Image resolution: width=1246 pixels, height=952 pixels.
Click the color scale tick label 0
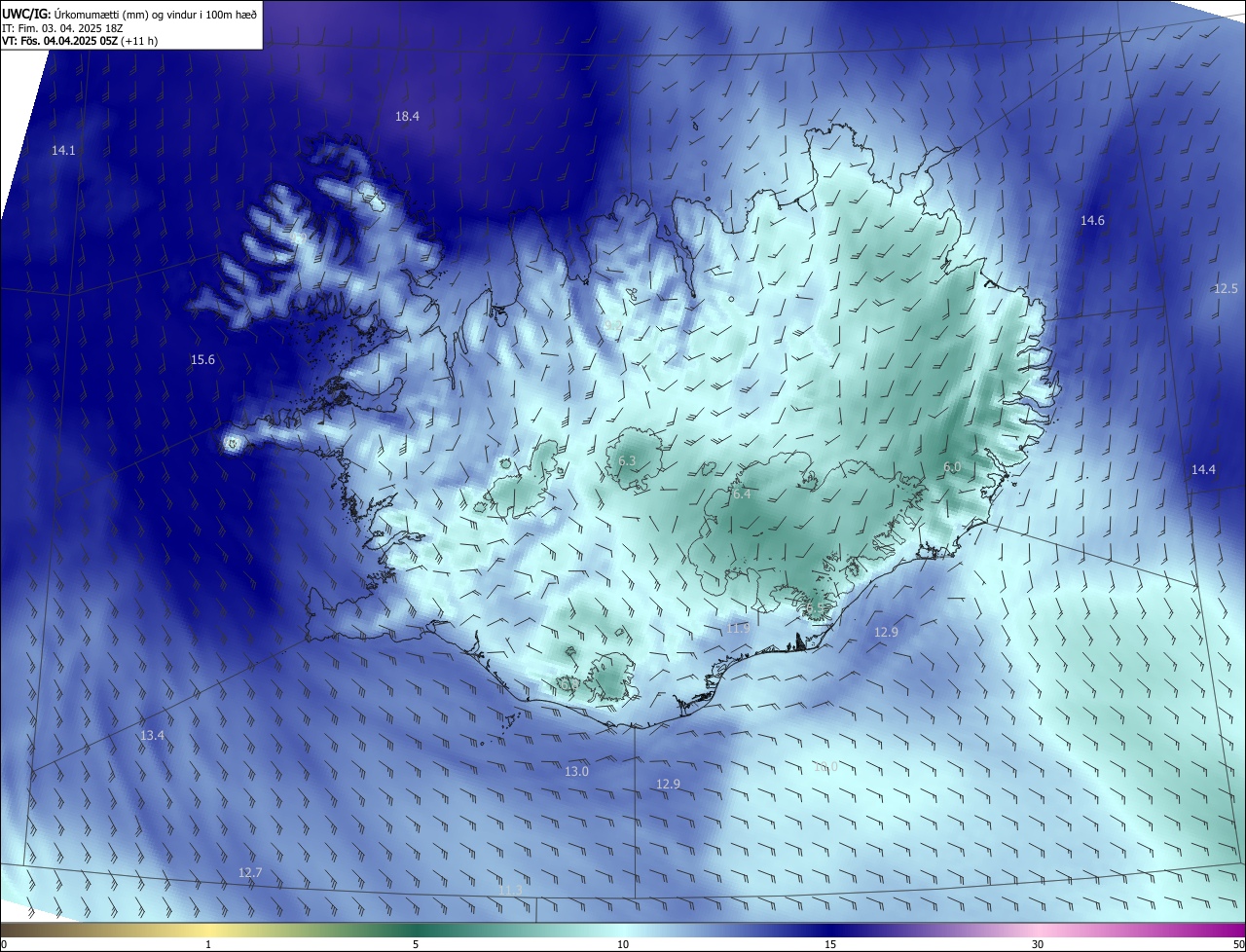click(3, 944)
